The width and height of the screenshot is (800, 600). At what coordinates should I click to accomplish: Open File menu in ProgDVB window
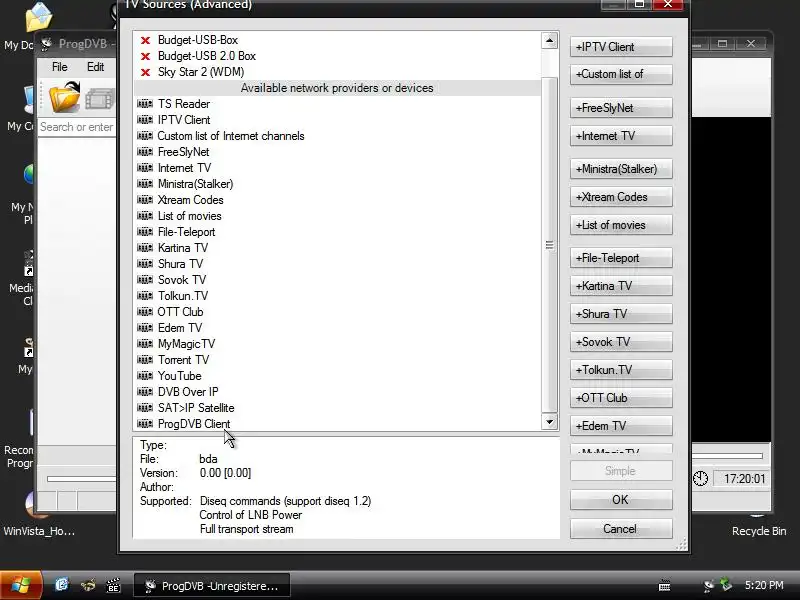click(59, 67)
